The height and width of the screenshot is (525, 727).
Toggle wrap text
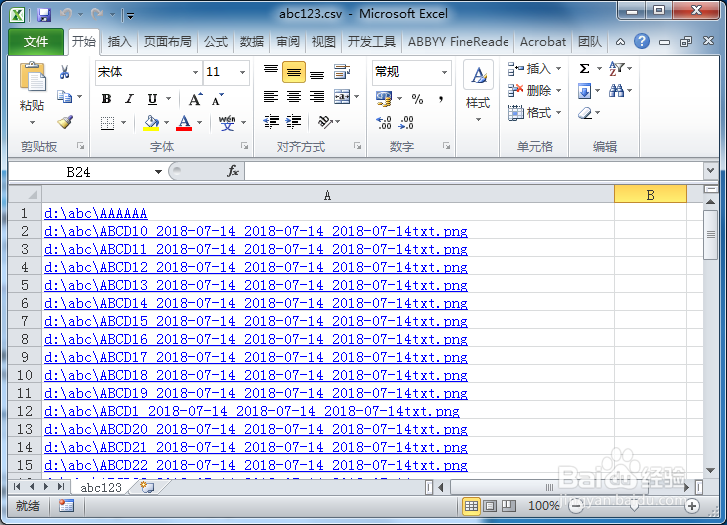click(x=342, y=72)
